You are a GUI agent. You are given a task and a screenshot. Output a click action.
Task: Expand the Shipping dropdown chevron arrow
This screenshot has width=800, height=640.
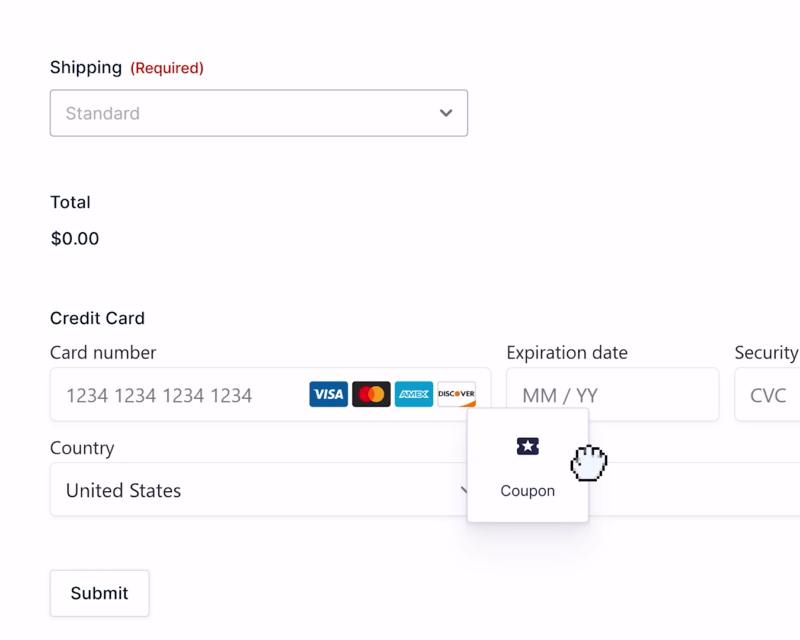click(x=446, y=113)
